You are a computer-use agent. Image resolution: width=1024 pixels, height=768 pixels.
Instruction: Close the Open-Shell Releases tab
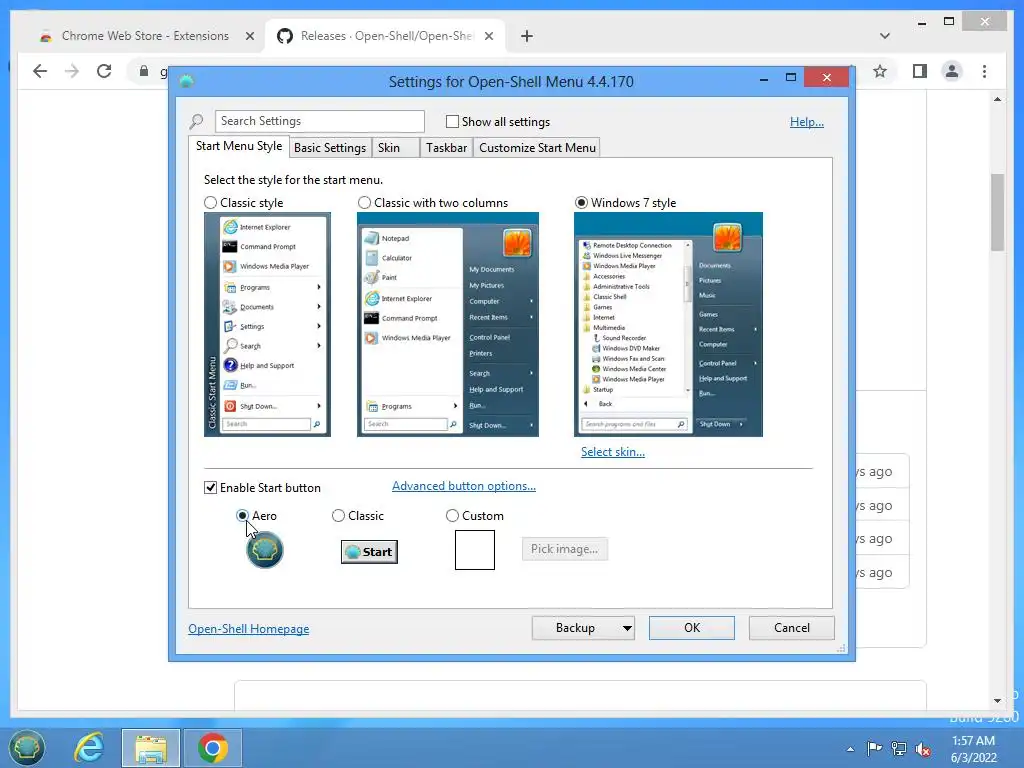pyautogui.click(x=488, y=36)
